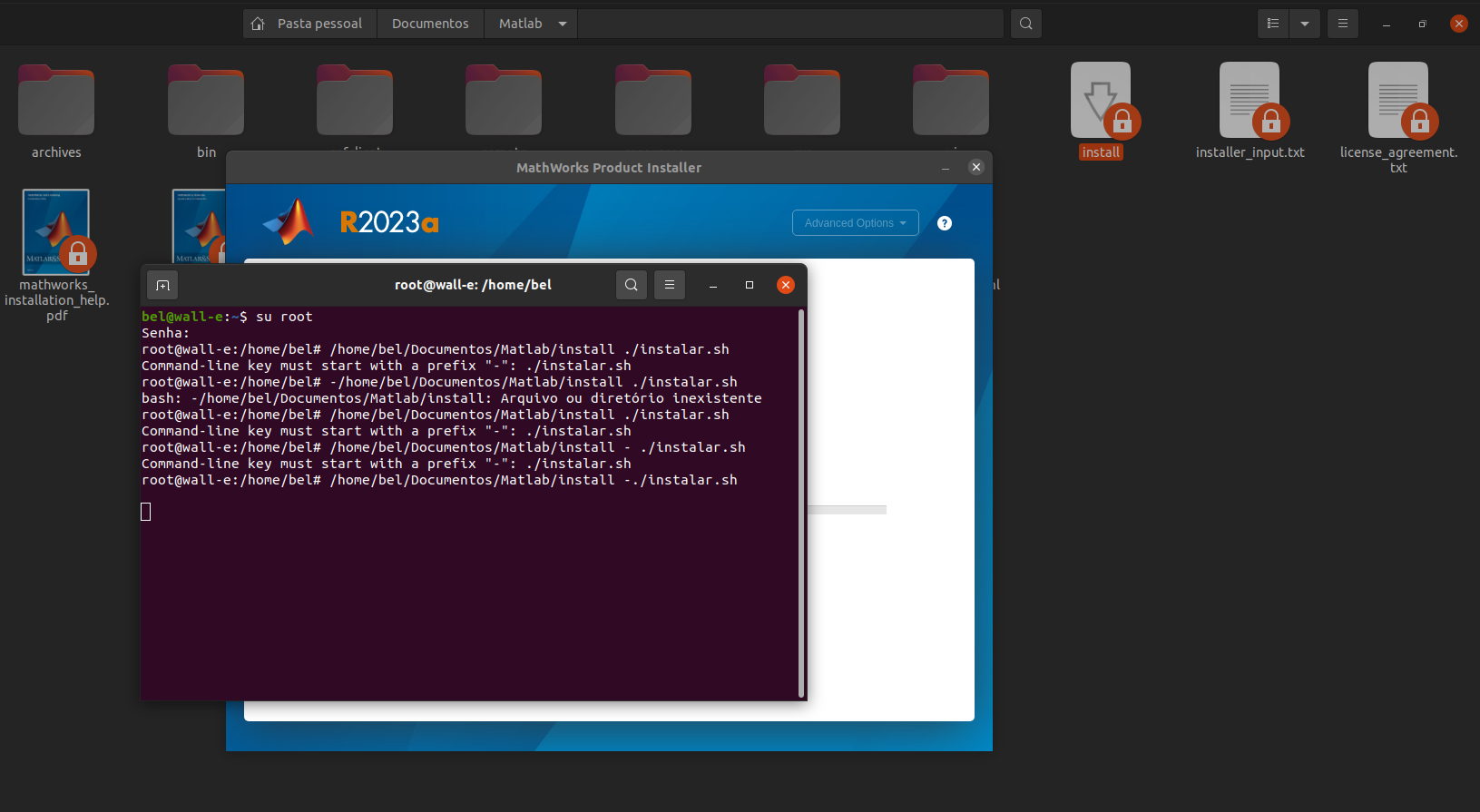
Task: Select the install file icon
Action: click(x=1102, y=101)
